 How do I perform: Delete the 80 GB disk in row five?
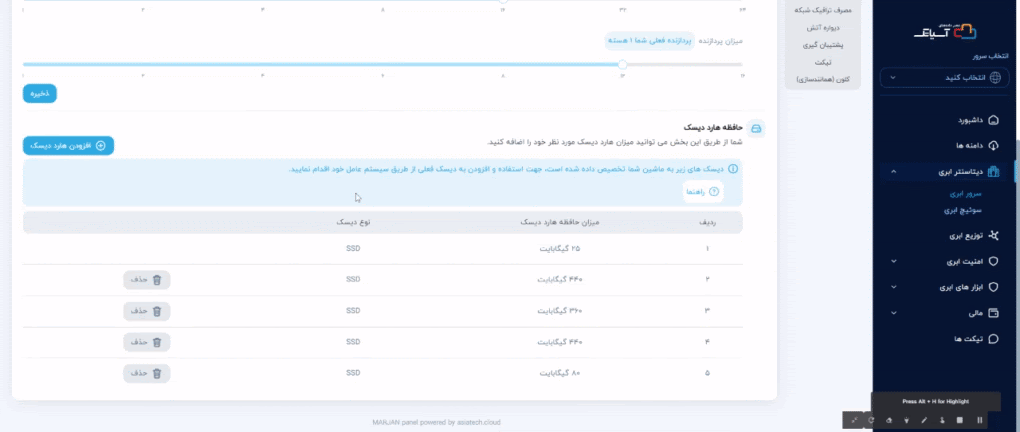click(147, 373)
